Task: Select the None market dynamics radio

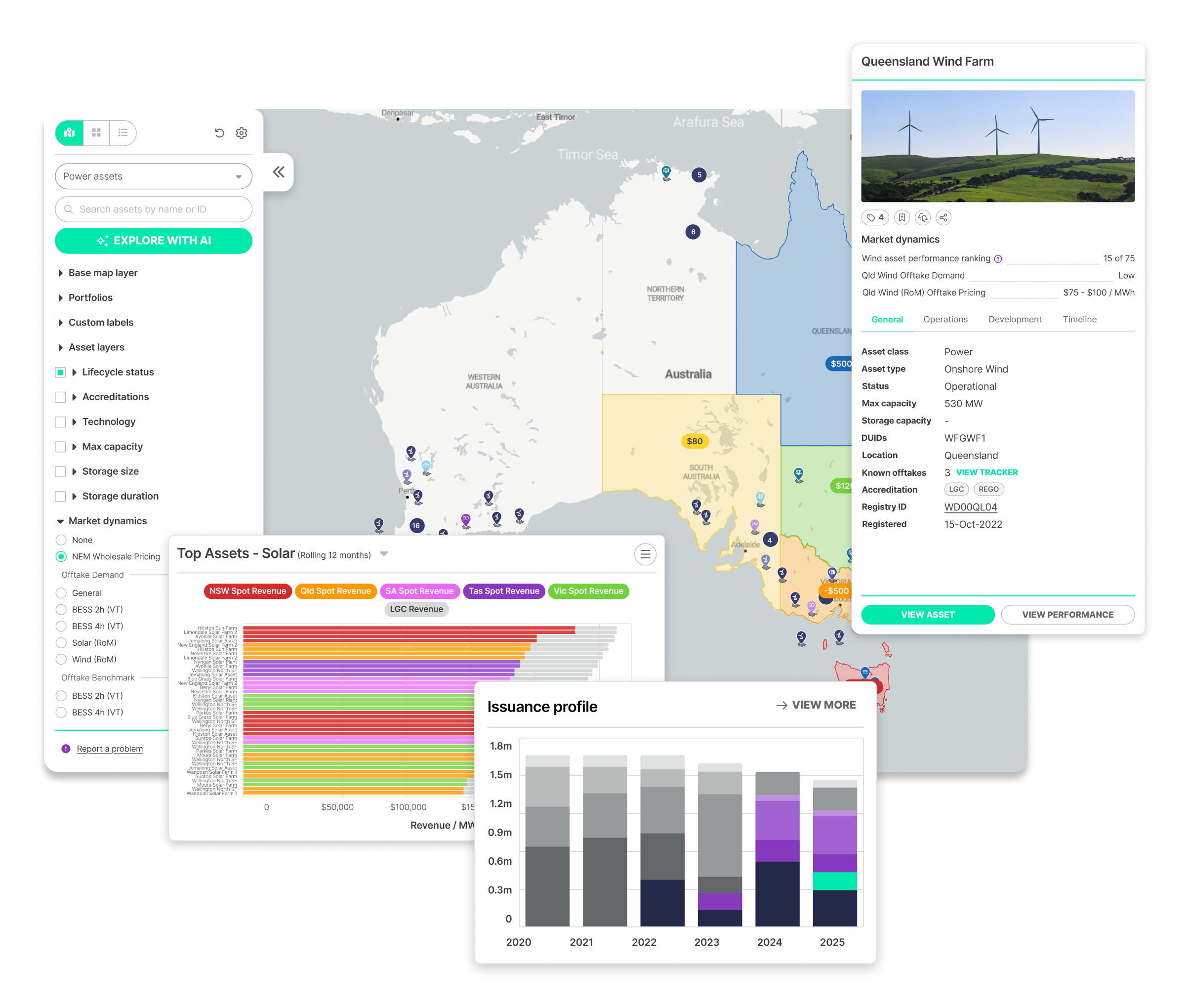Action: click(61, 540)
